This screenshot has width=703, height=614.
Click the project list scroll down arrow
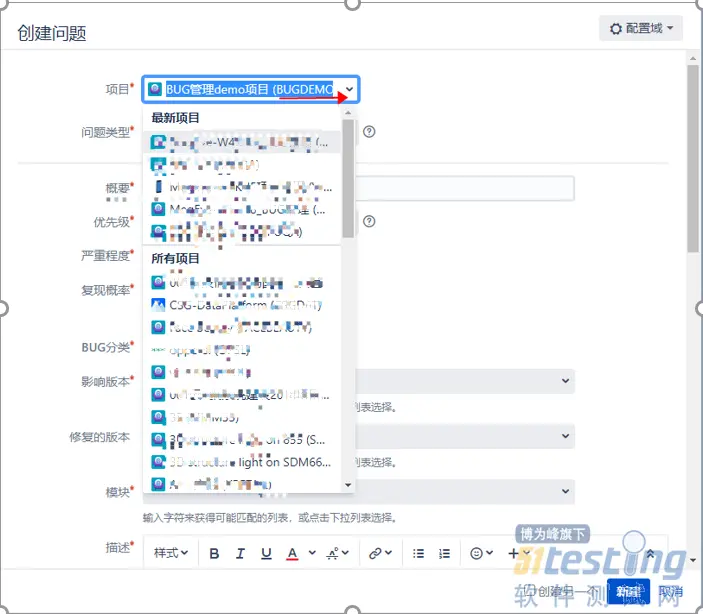[348, 485]
